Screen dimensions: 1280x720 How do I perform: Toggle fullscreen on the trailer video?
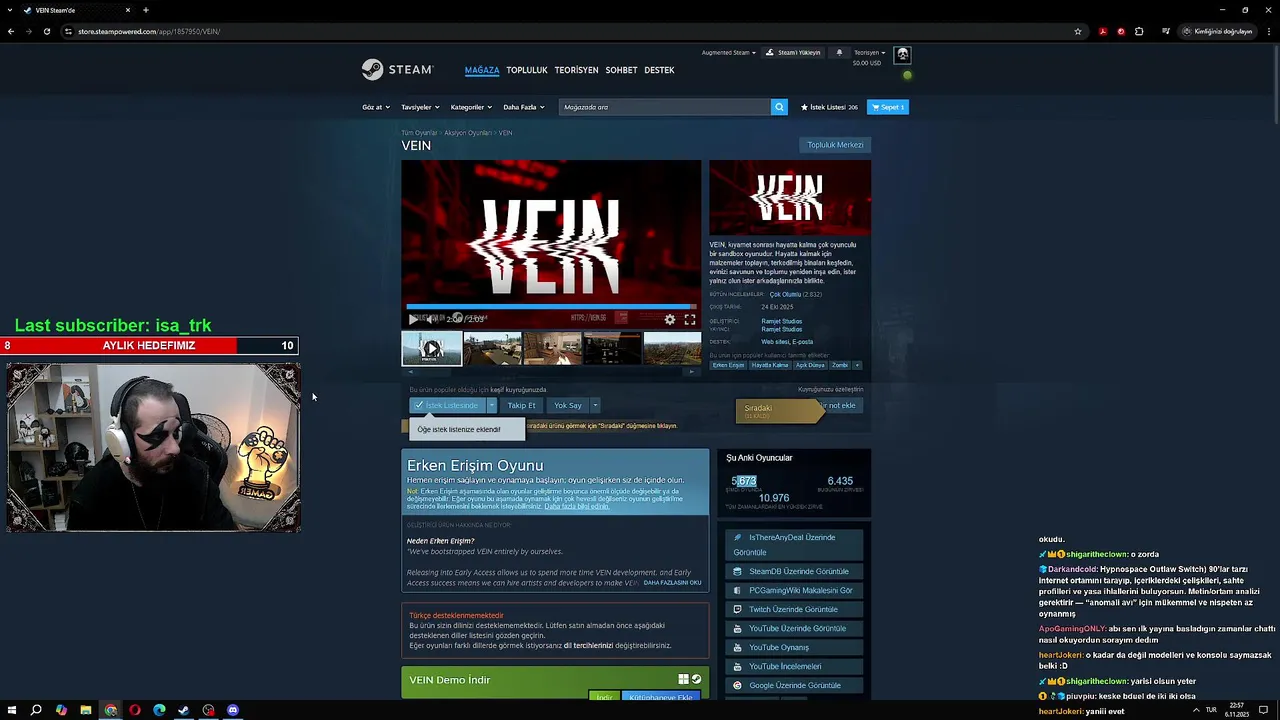click(x=689, y=319)
